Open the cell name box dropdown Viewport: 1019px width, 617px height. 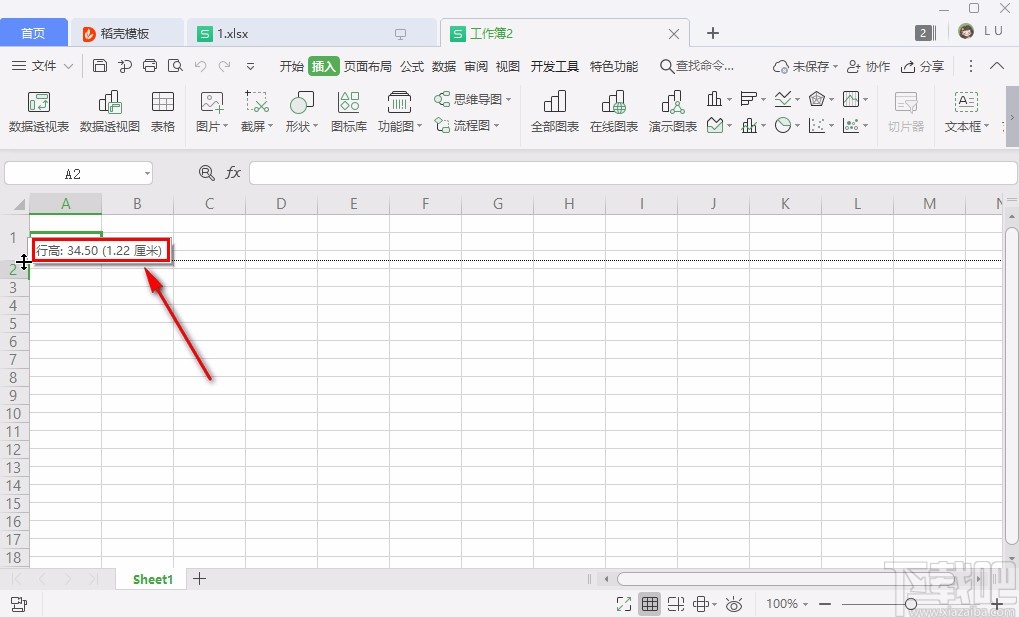click(x=147, y=173)
